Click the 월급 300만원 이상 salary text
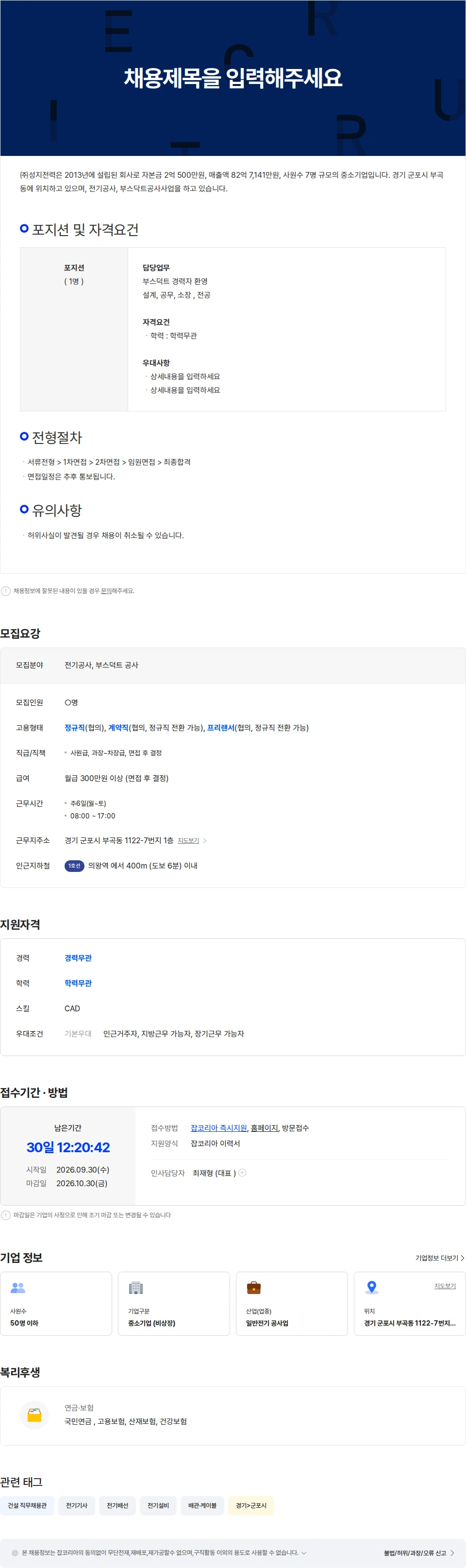This screenshot has width=466, height=1568. [117, 778]
